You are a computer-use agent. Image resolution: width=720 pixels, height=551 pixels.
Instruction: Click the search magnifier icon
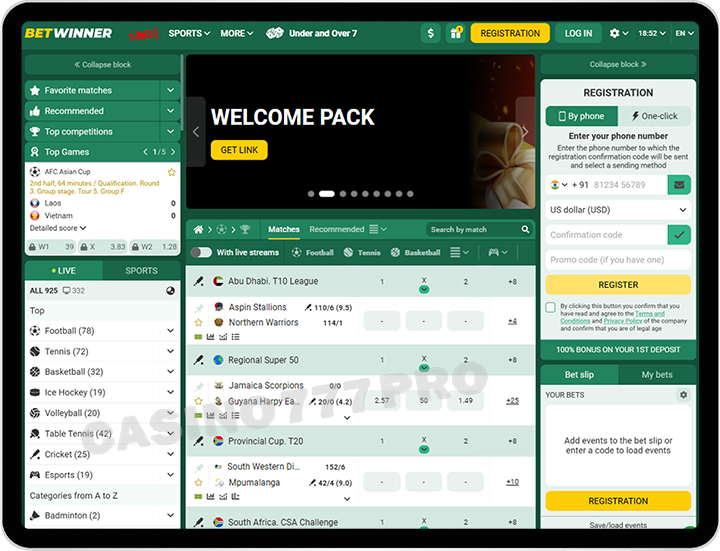coord(525,229)
